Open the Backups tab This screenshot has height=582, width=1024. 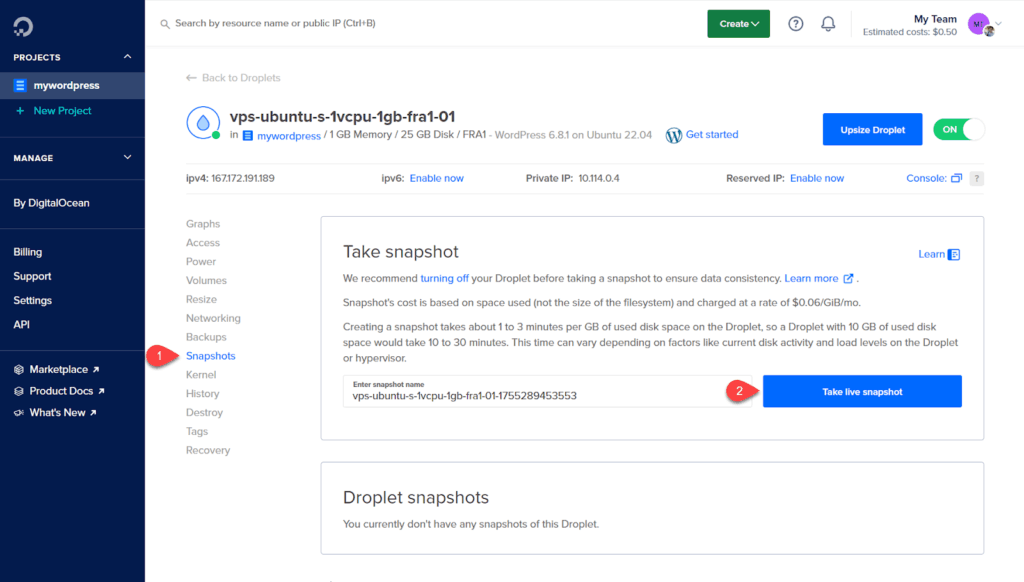pyautogui.click(x=206, y=337)
